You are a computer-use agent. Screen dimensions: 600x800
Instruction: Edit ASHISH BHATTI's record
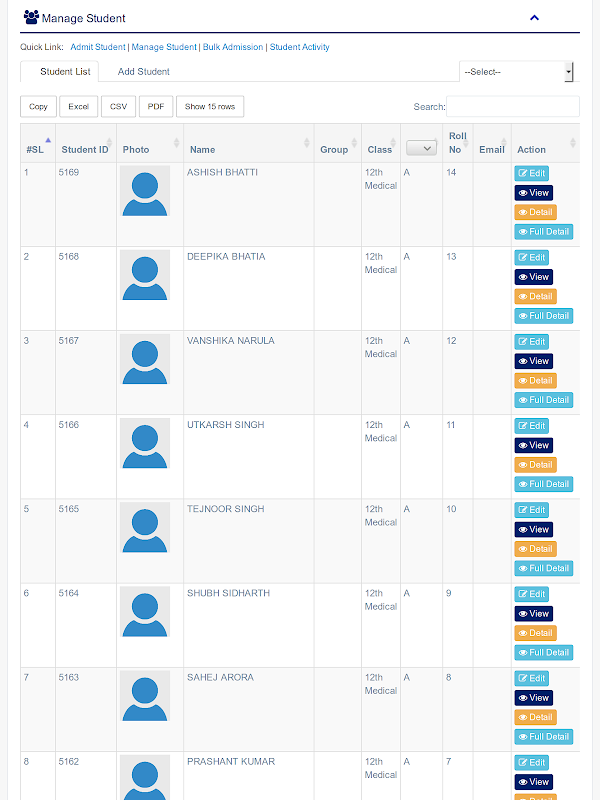[531, 173]
